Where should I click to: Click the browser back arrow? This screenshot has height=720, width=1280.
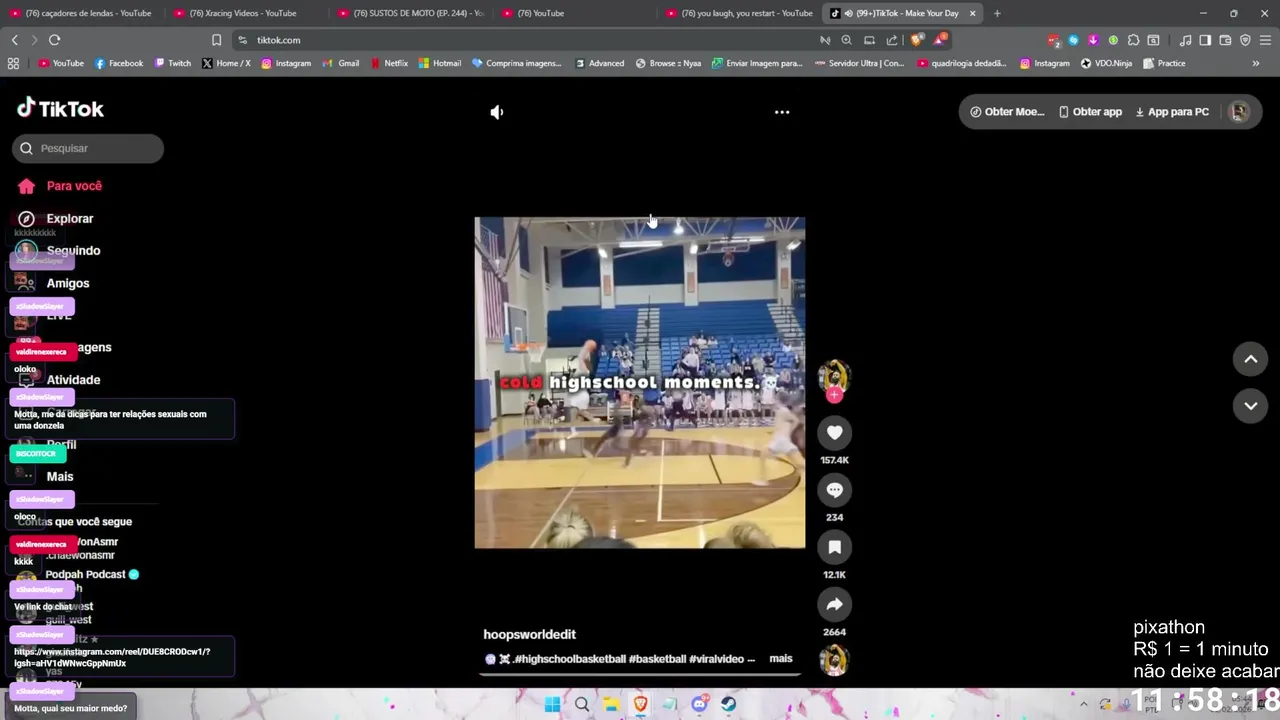(15, 40)
